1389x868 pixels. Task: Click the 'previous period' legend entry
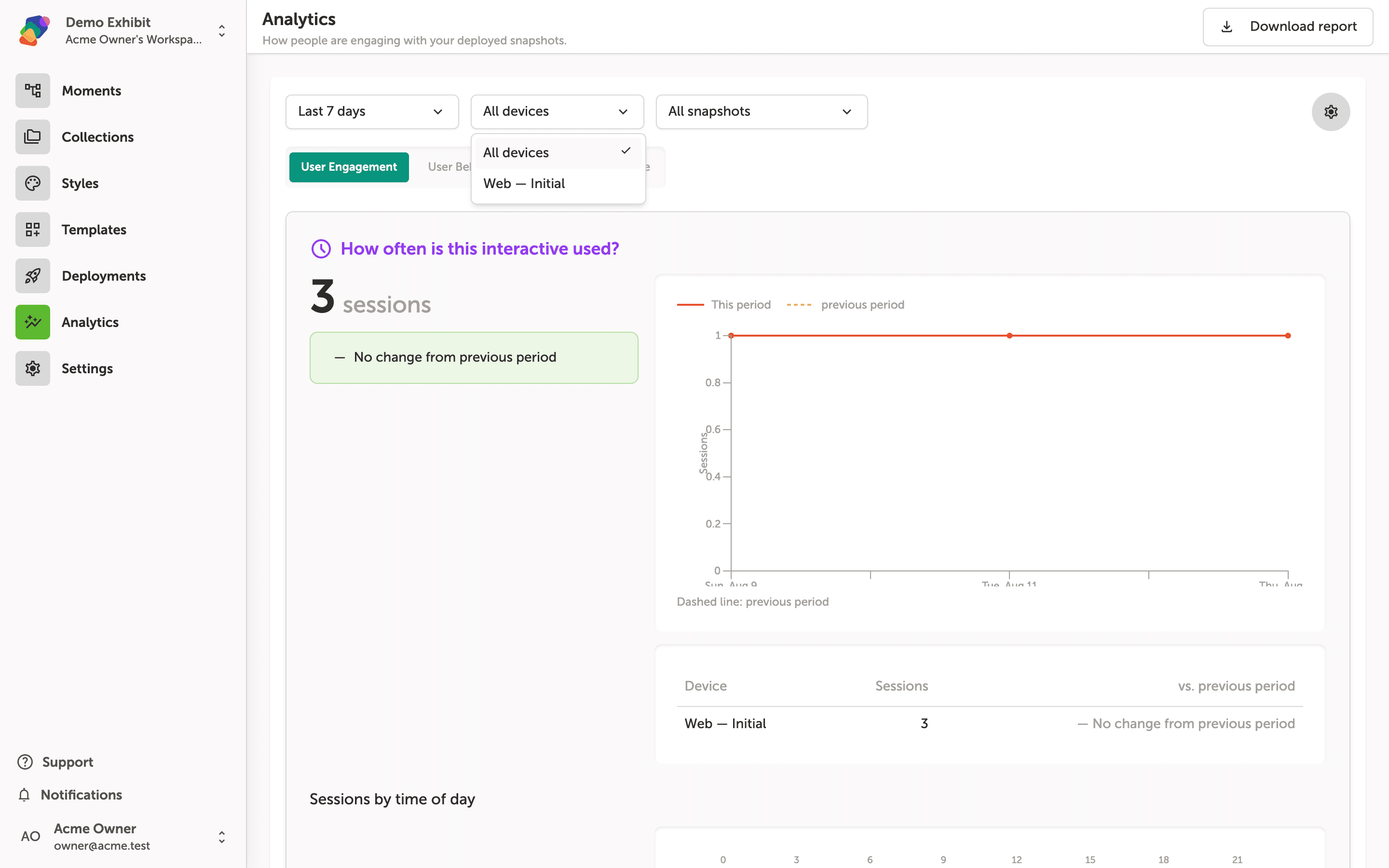(845, 305)
